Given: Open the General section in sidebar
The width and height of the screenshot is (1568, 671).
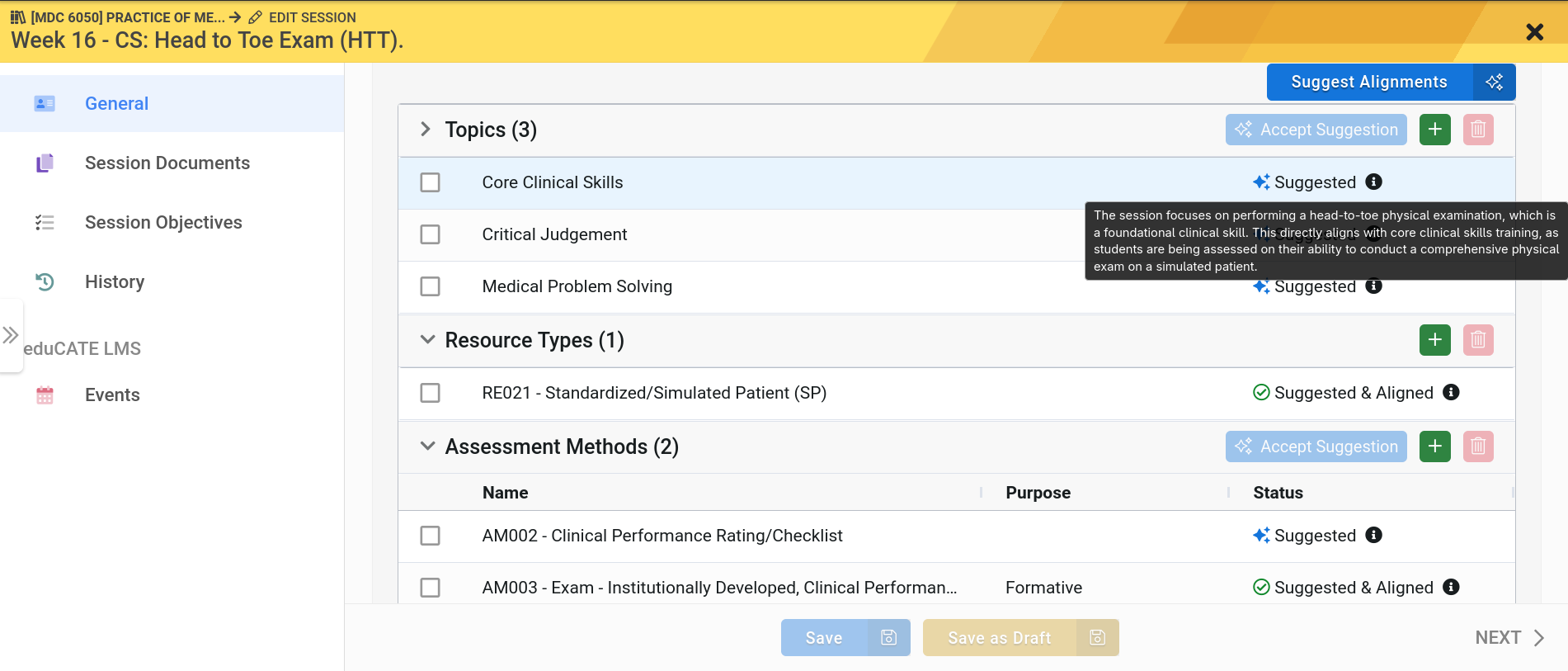Looking at the screenshot, I should [x=172, y=104].
